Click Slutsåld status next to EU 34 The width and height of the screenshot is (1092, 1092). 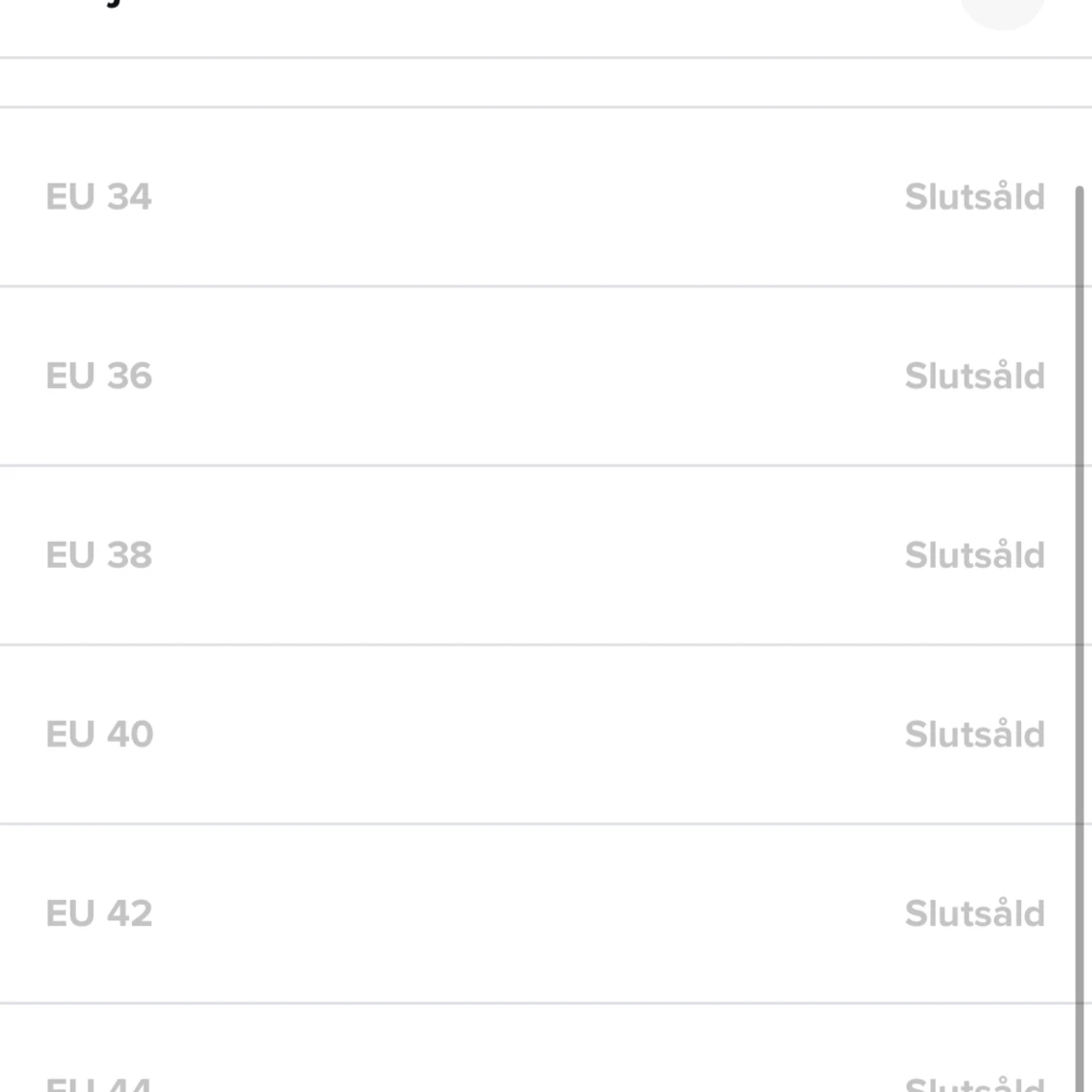975,197
